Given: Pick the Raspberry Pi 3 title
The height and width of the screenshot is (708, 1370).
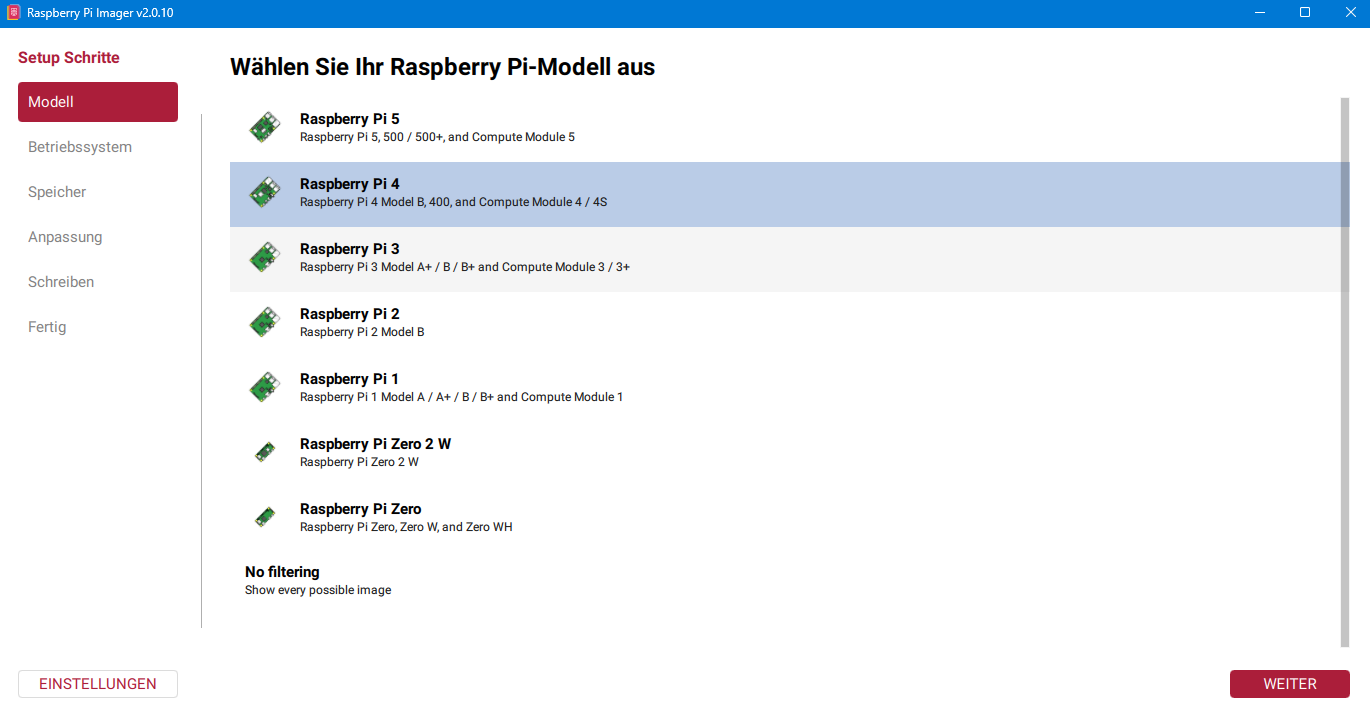Looking at the screenshot, I should pos(350,249).
